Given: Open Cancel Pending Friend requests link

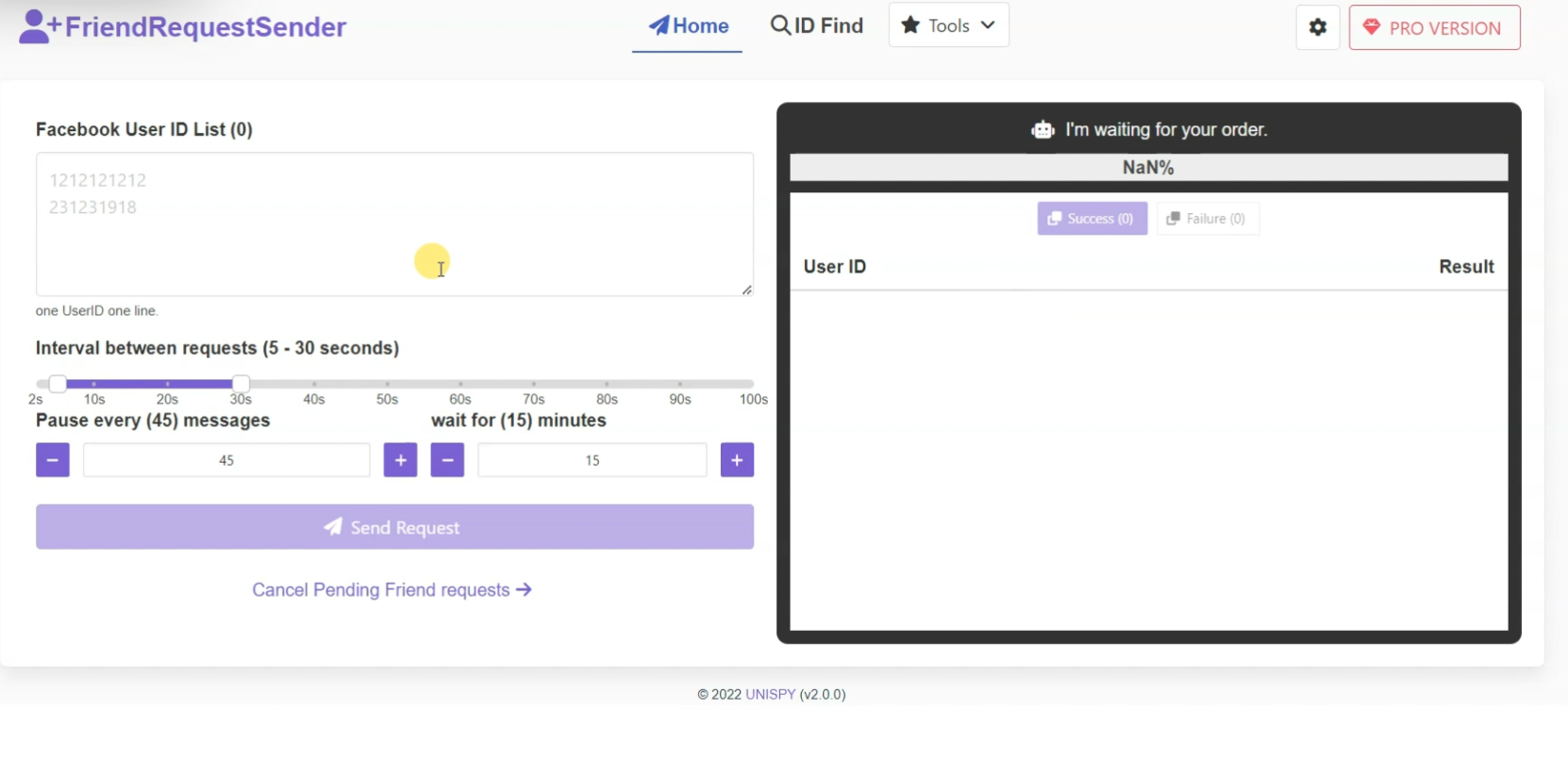Looking at the screenshot, I should click(x=392, y=590).
